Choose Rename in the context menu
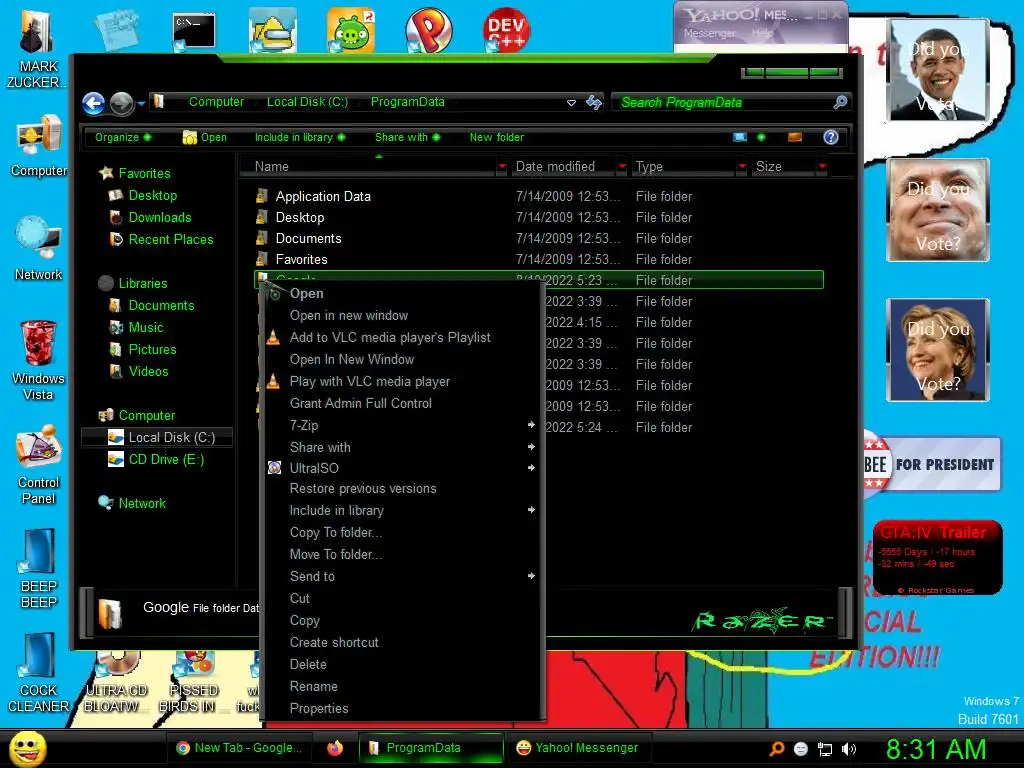1024x768 pixels. pos(402,686)
